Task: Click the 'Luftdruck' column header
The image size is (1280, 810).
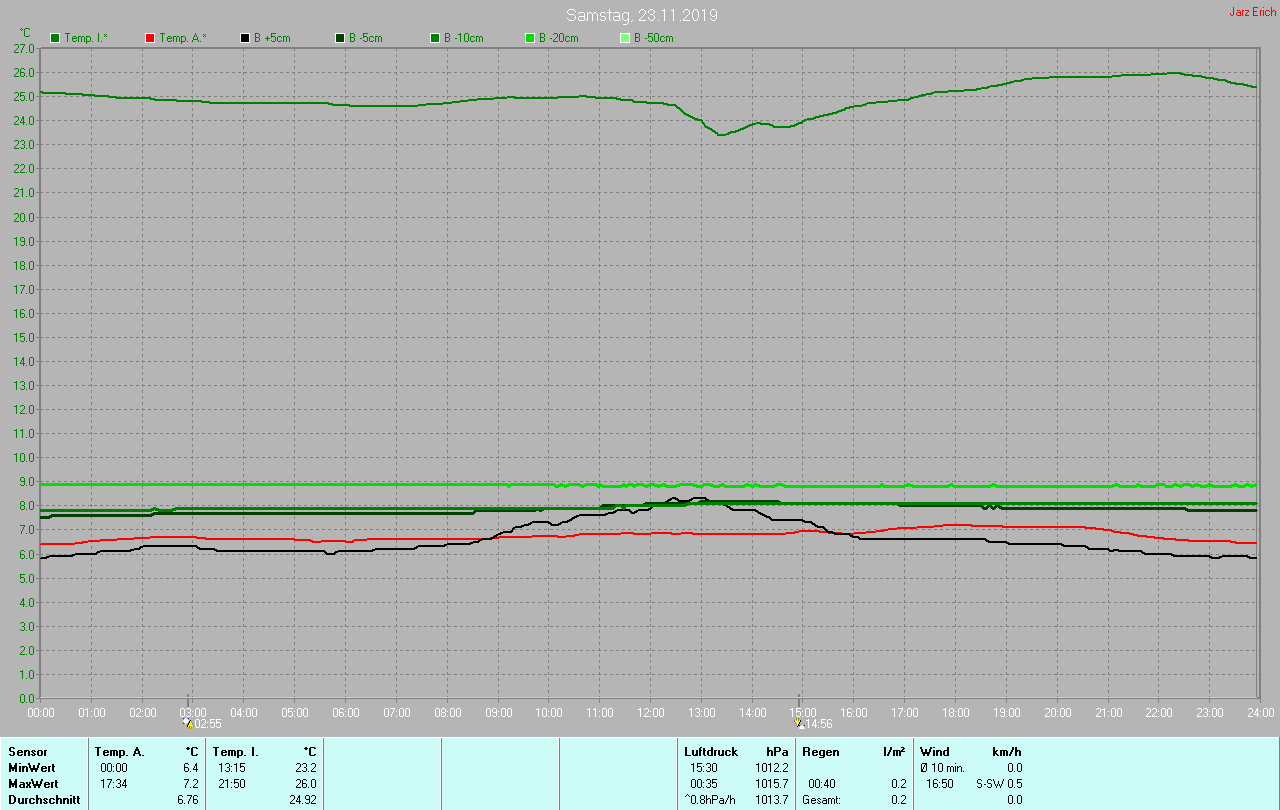Action: click(x=711, y=752)
